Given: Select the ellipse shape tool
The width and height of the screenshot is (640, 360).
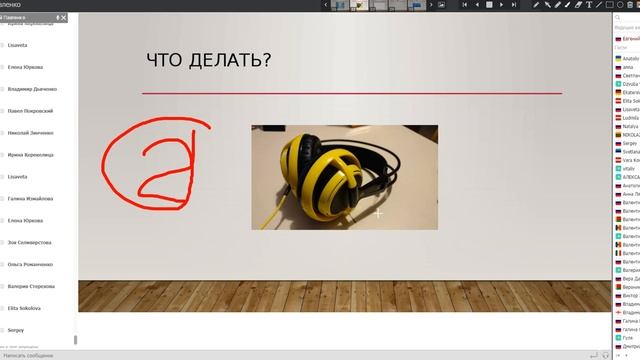Looking at the screenshot, I should point(620,5).
